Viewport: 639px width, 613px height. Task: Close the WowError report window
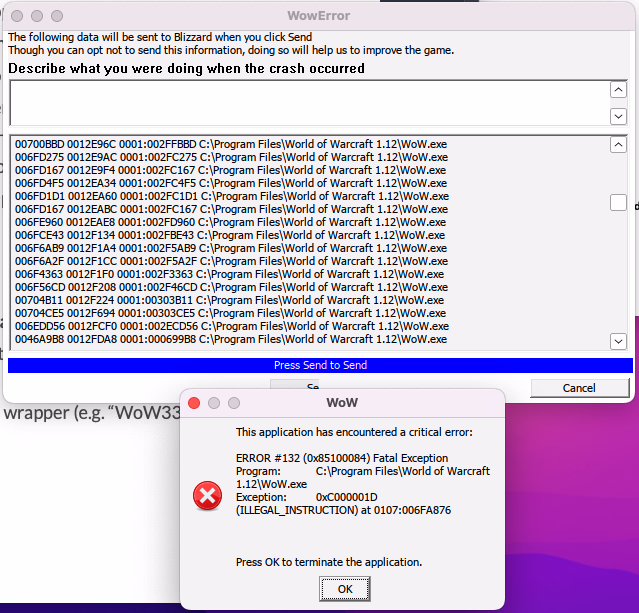(17, 17)
